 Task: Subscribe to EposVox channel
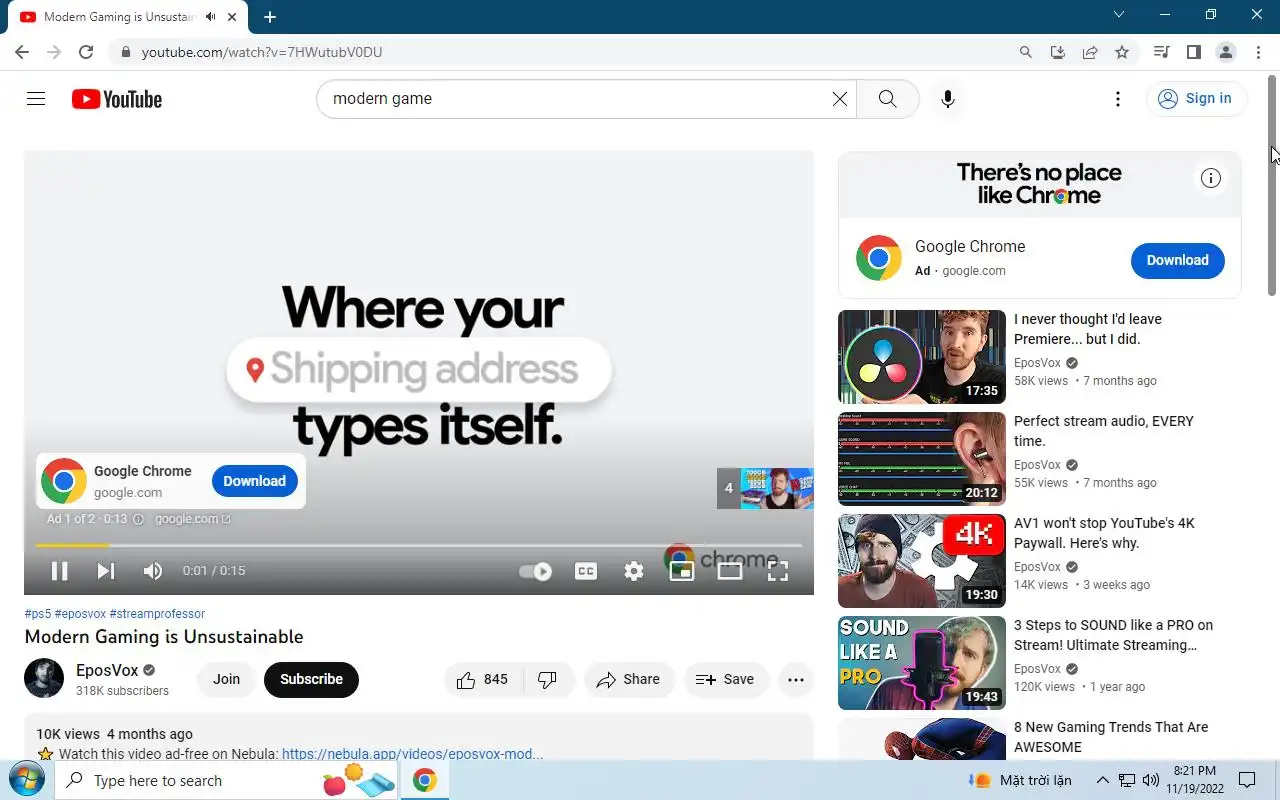(311, 679)
